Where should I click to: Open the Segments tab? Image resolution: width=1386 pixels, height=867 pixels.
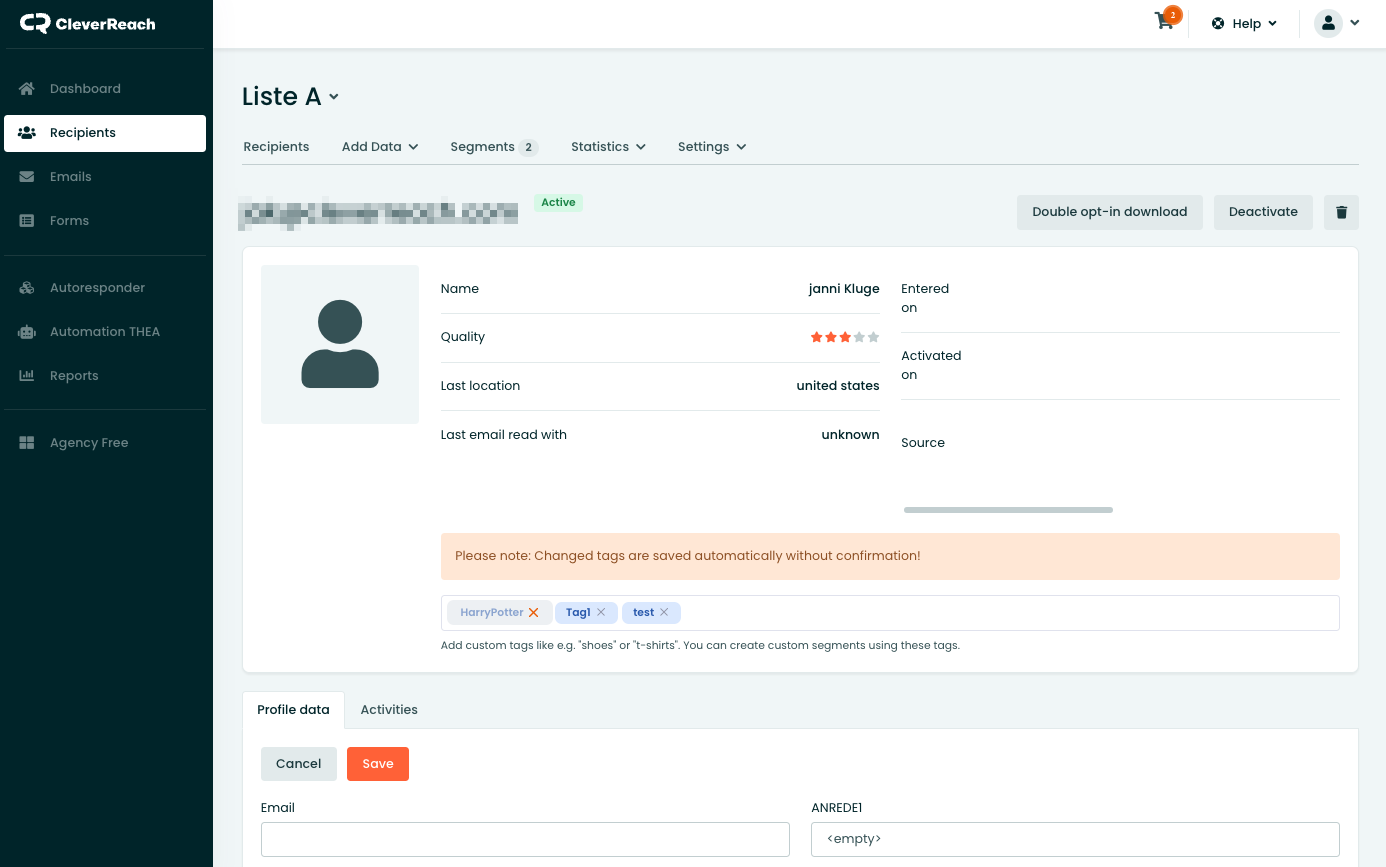coord(493,147)
